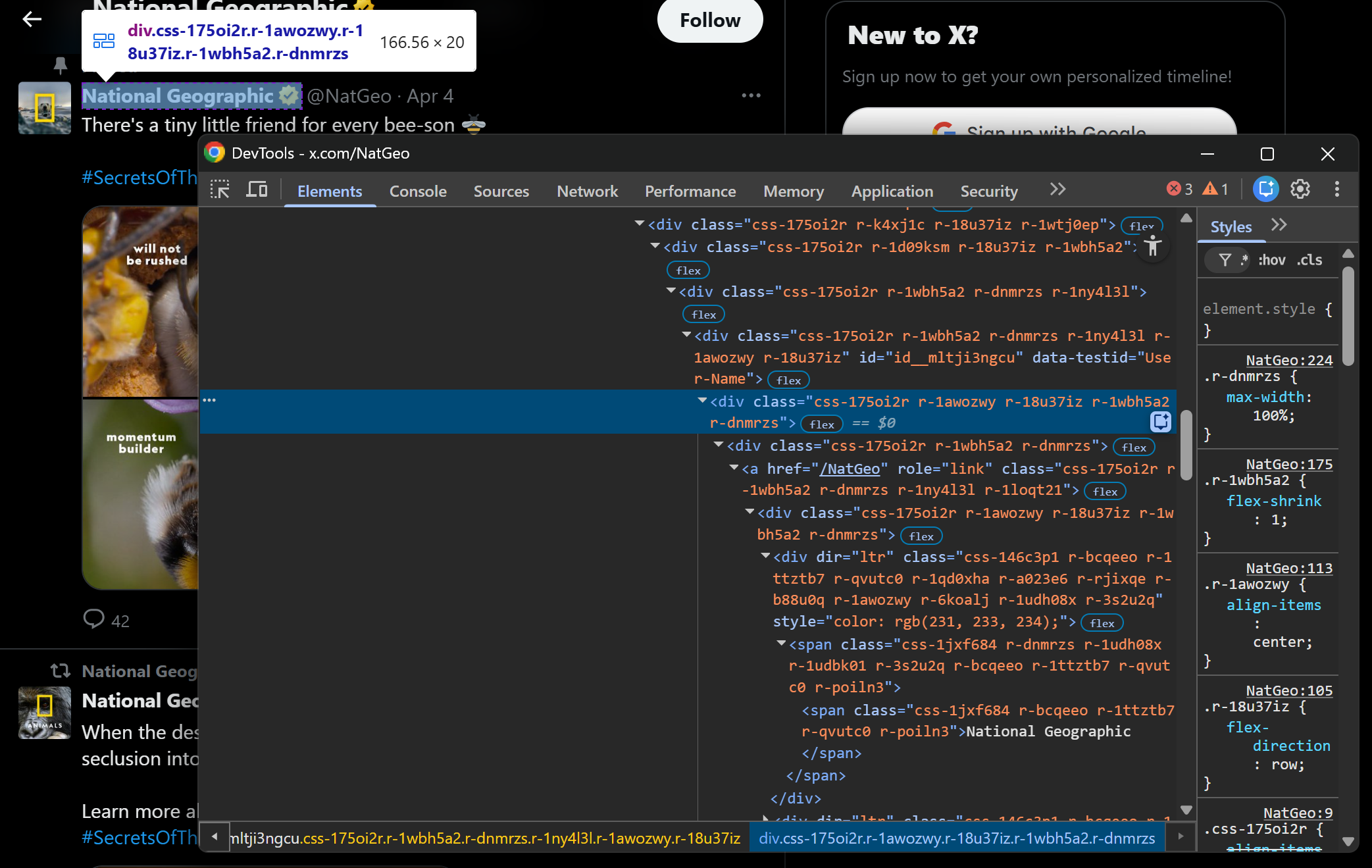Viewport: 1372px width, 868px height.
Task: Click flex badge on dir=ltr div
Action: [1102, 623]
